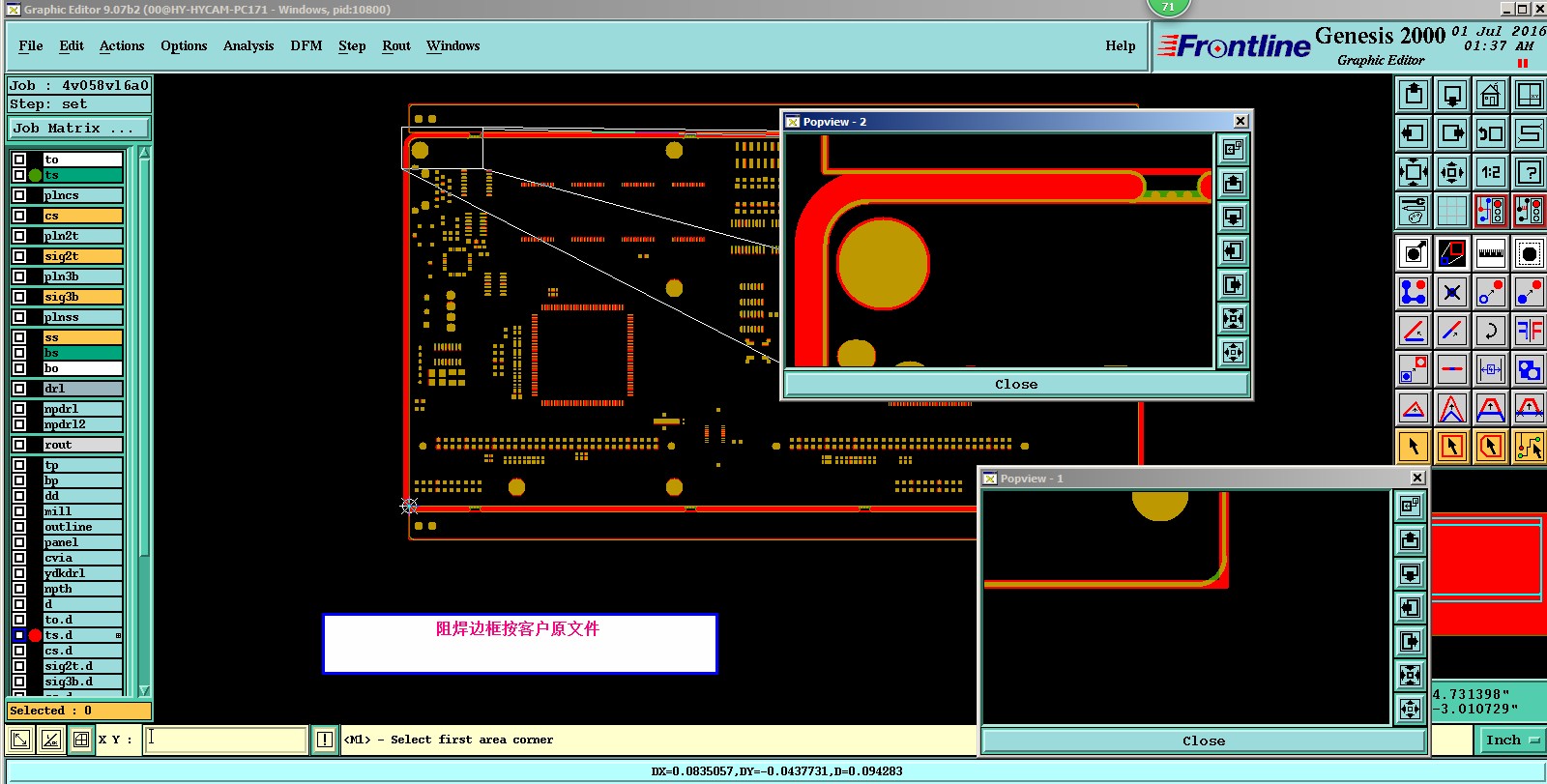Image resolution: width=1547 pixels, height=784 pixels.
Task: Toggle checkbox for layer plncs
Action: click(19, 195)
